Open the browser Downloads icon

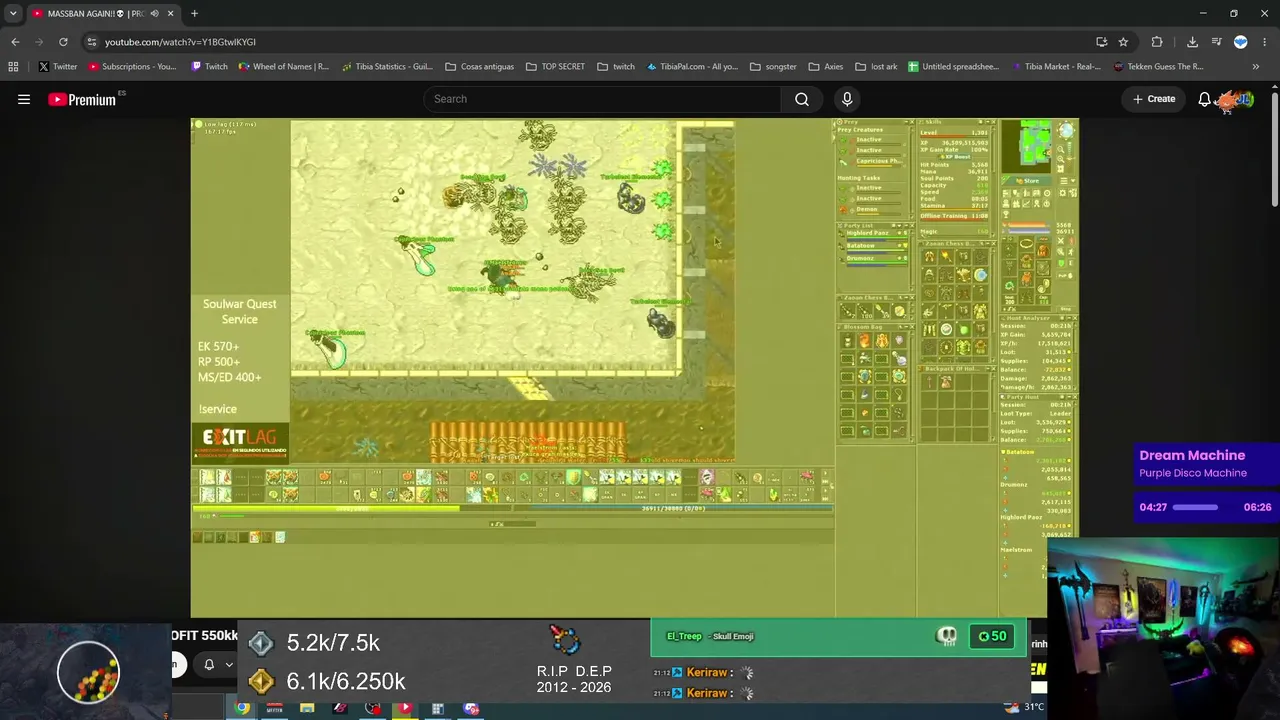(x=1192, y=42)
